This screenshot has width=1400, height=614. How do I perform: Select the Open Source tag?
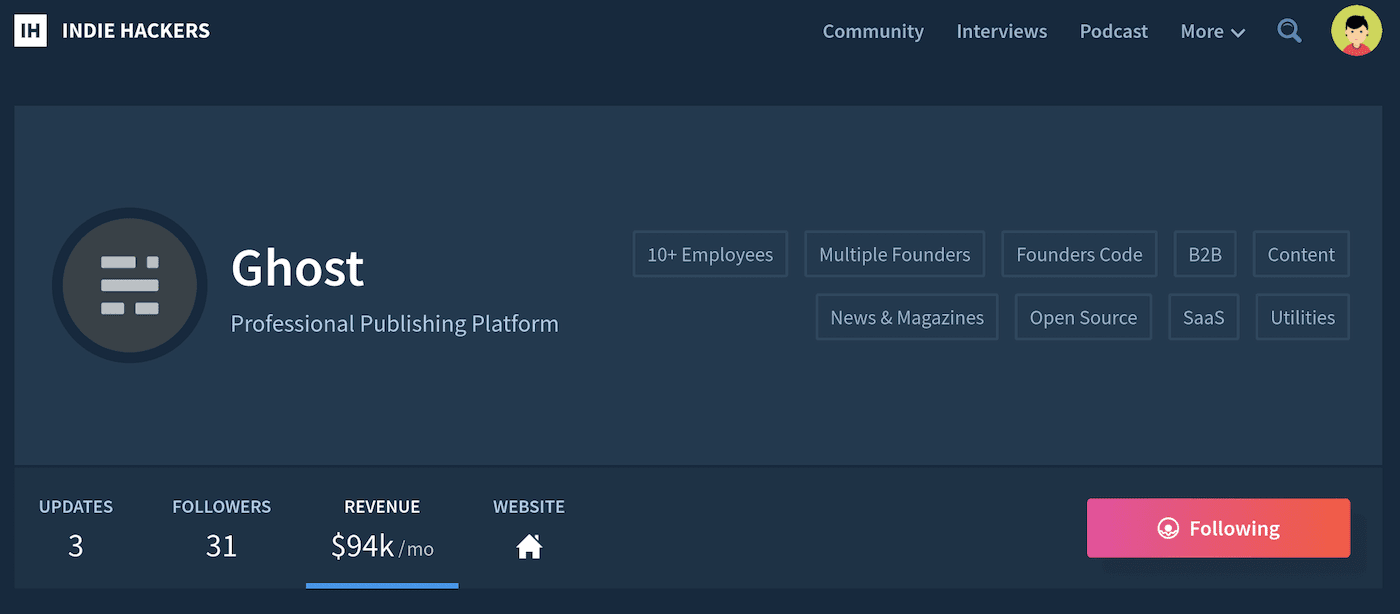coord(1083,317)
